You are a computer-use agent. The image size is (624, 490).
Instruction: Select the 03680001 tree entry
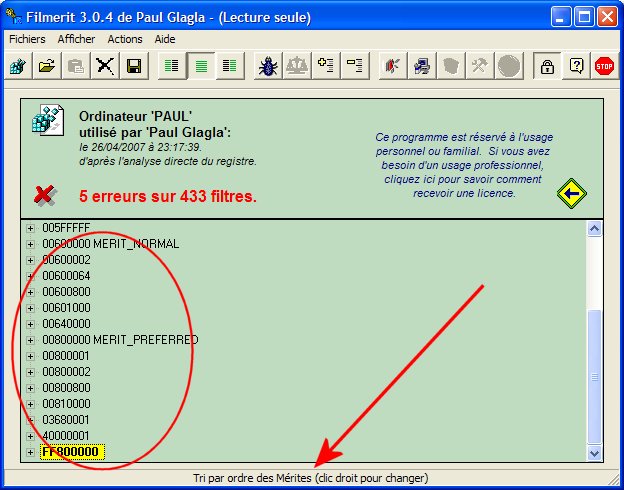click(x=66, y=420)
